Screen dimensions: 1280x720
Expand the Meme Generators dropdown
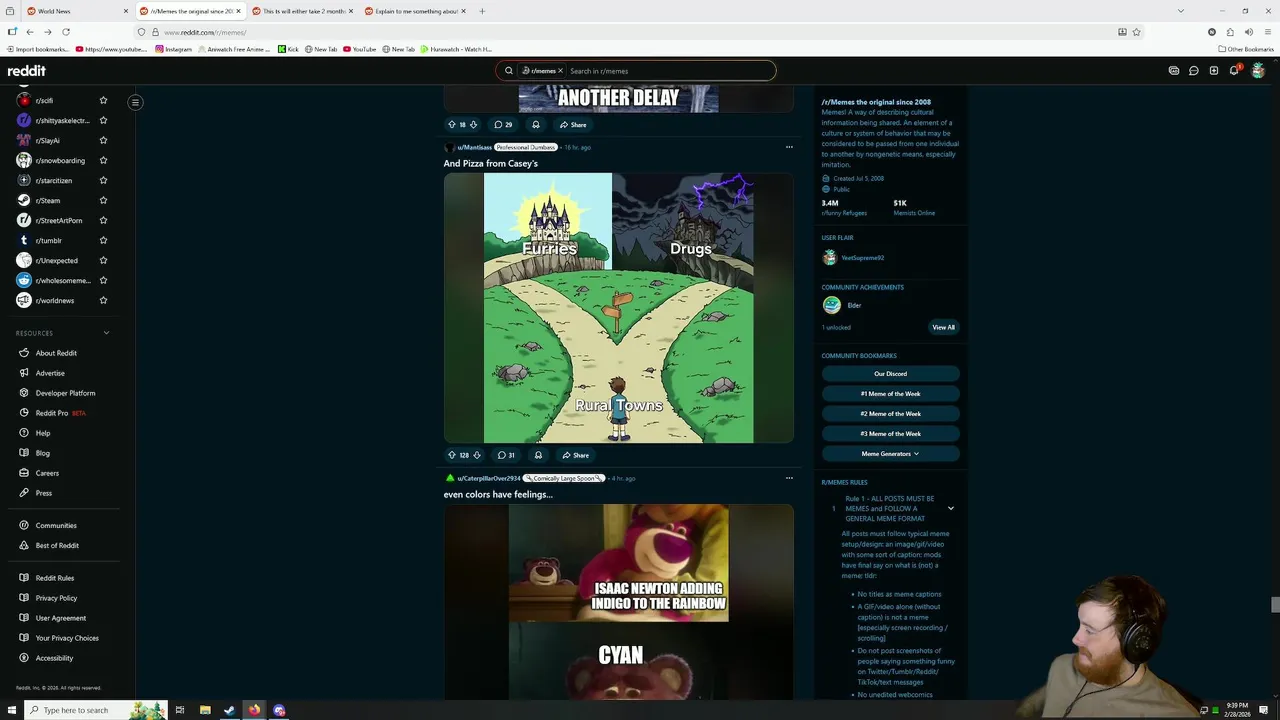pos(890,454)
